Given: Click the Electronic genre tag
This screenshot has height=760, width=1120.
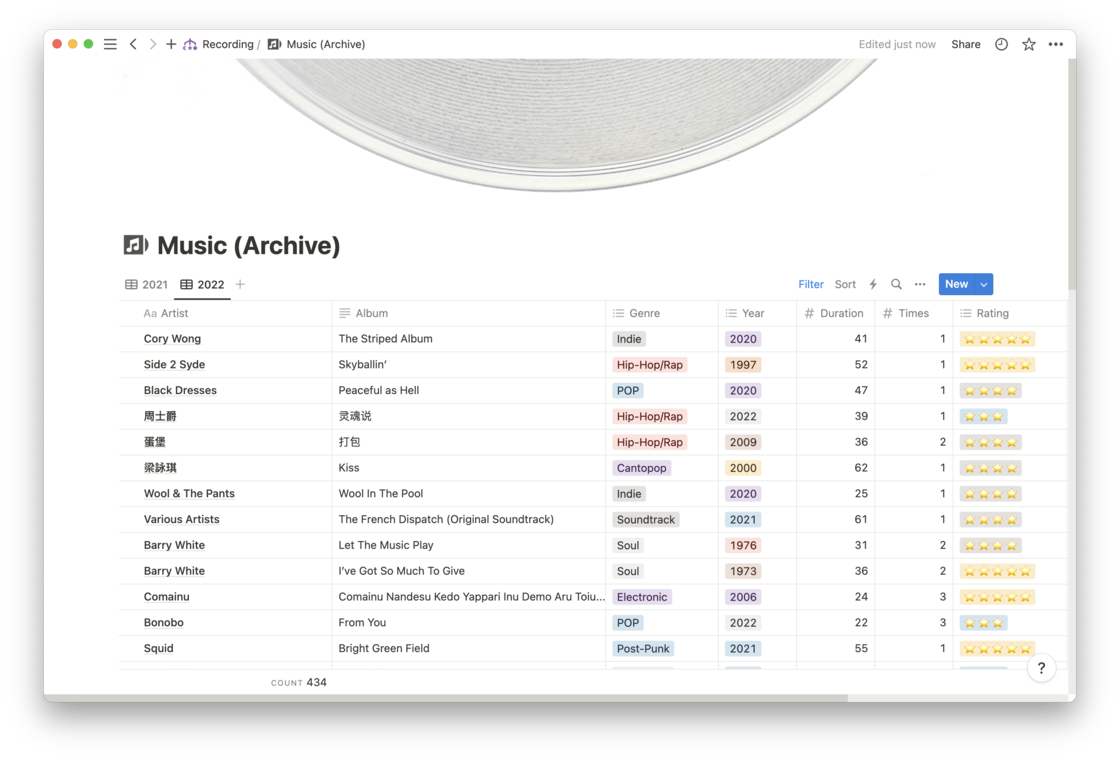Looking at the screenshot, I should click(641, 596).
